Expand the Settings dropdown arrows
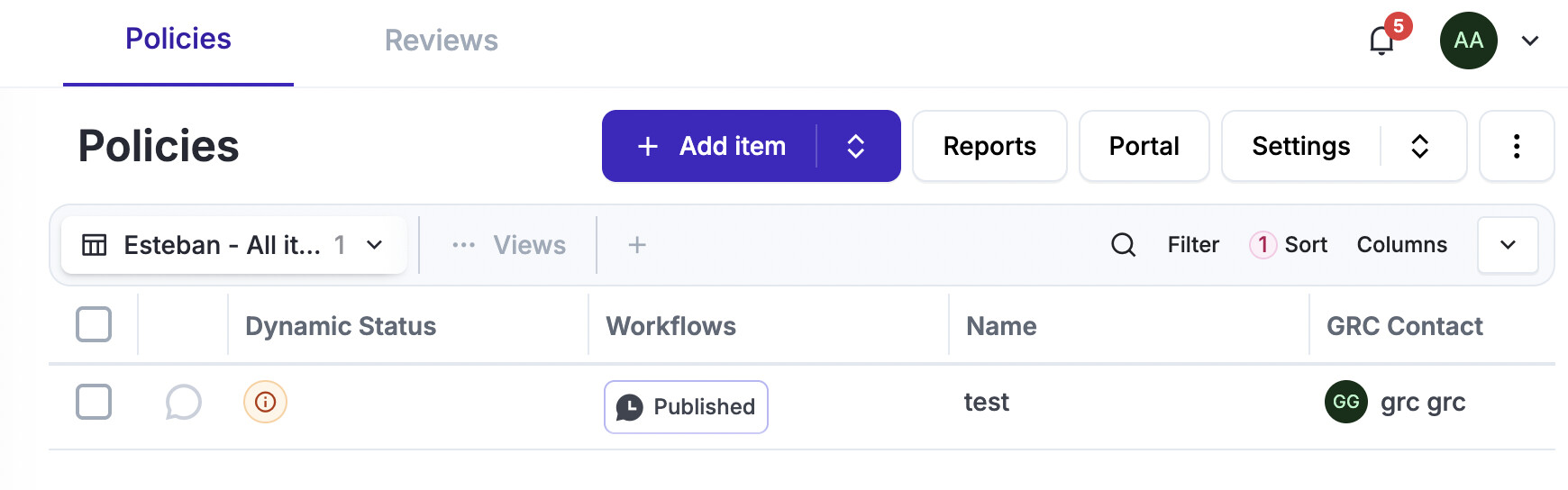 (x=1419, y=146)
